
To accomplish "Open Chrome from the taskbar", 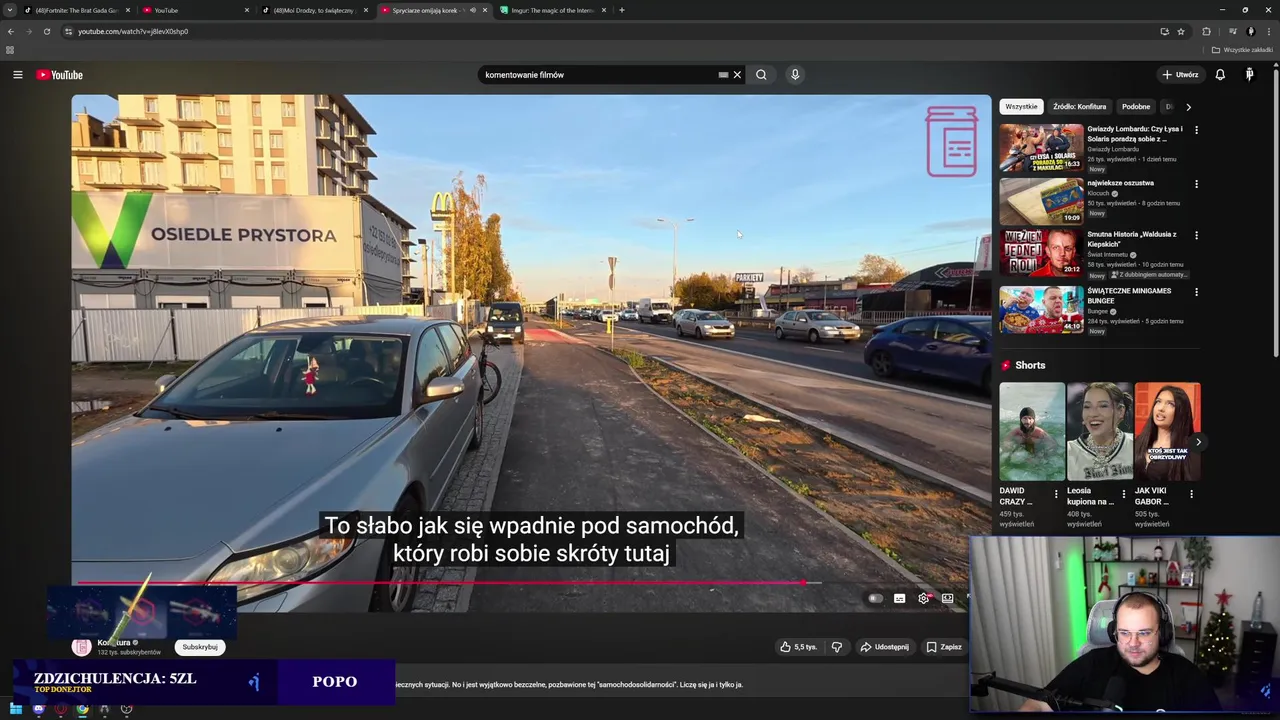I will (x=82, y=709).
